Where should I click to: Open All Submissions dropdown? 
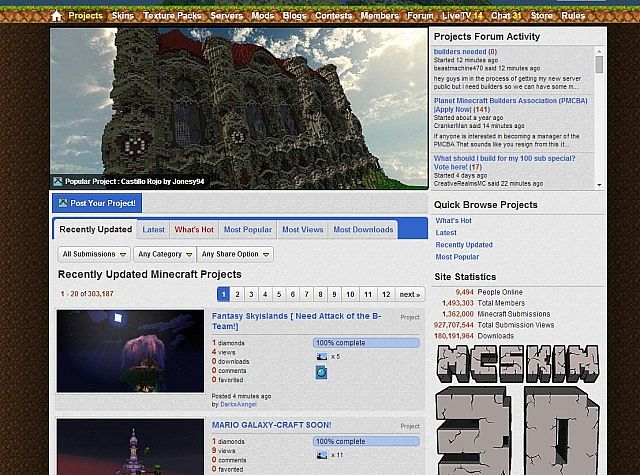pyautogui.click(x=94, y=254)
